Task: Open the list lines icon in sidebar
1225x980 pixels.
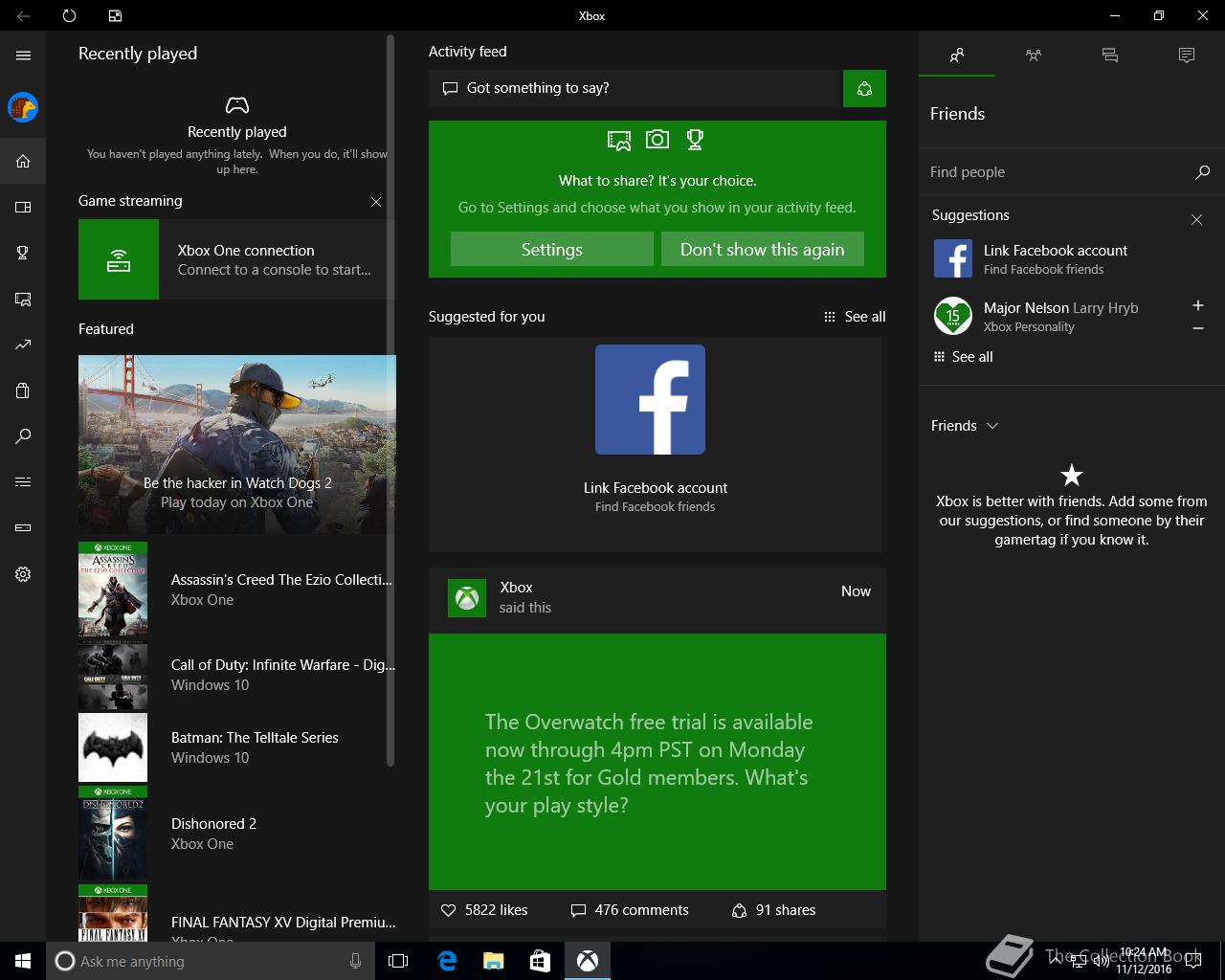Action: tap(23, 481)
